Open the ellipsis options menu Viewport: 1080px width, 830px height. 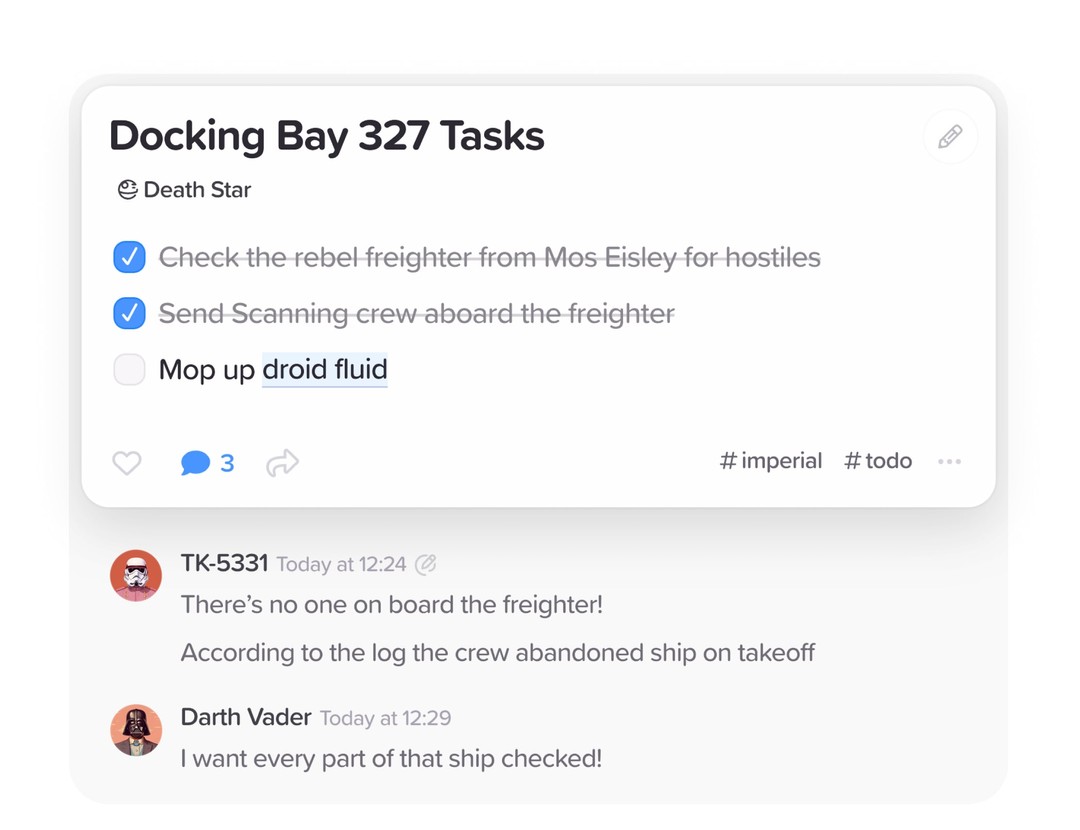click(x=949, y=462)
